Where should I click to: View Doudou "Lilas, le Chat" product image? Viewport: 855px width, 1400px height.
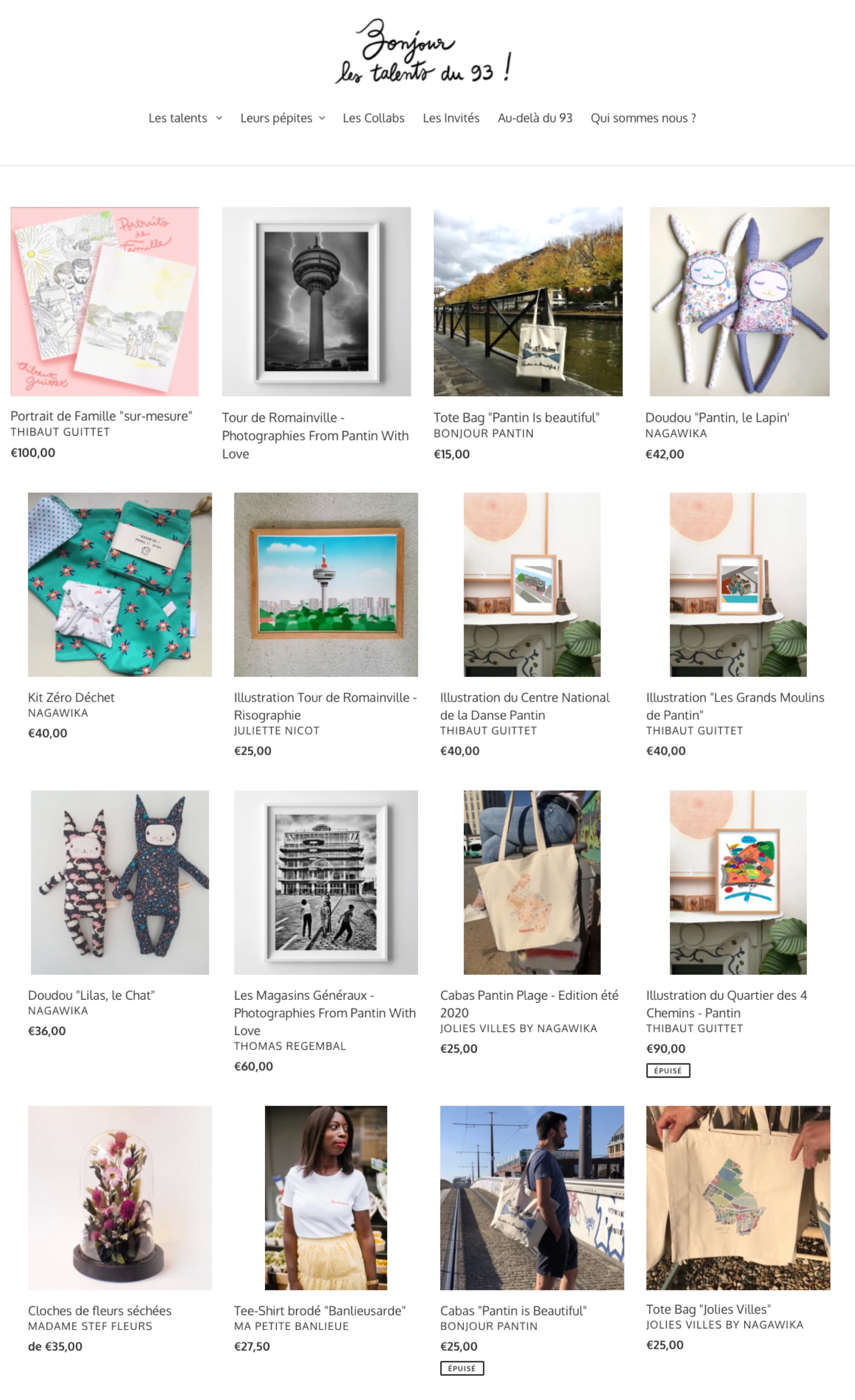(x=120, y=882)
